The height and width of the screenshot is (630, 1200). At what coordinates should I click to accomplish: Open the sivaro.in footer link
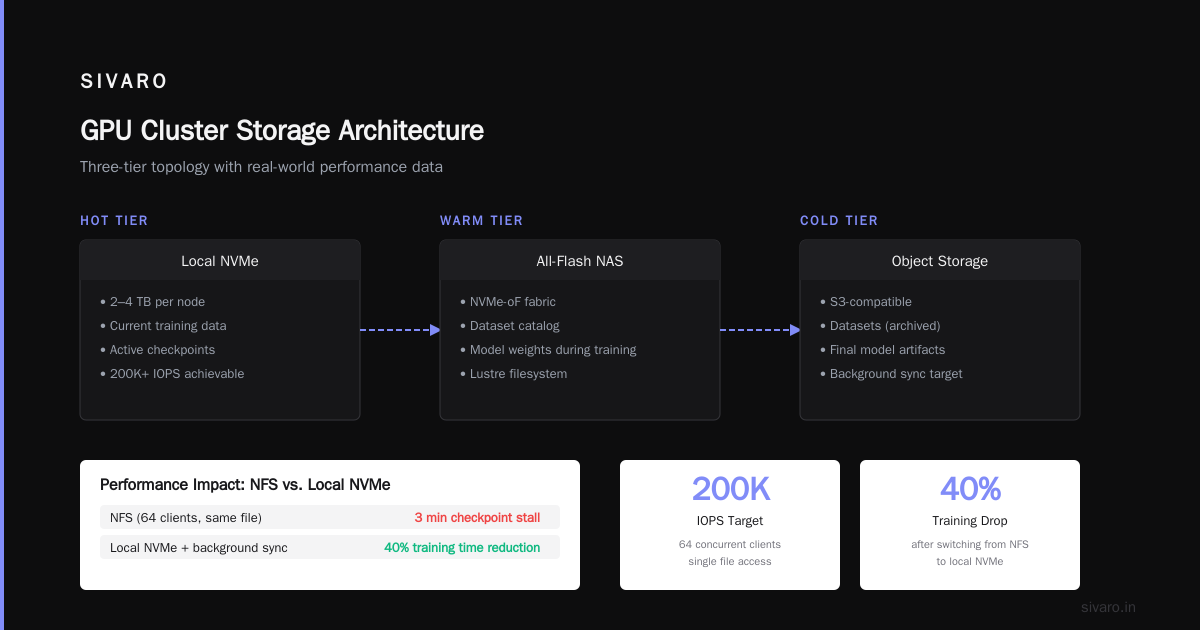tap(1108, 607)
